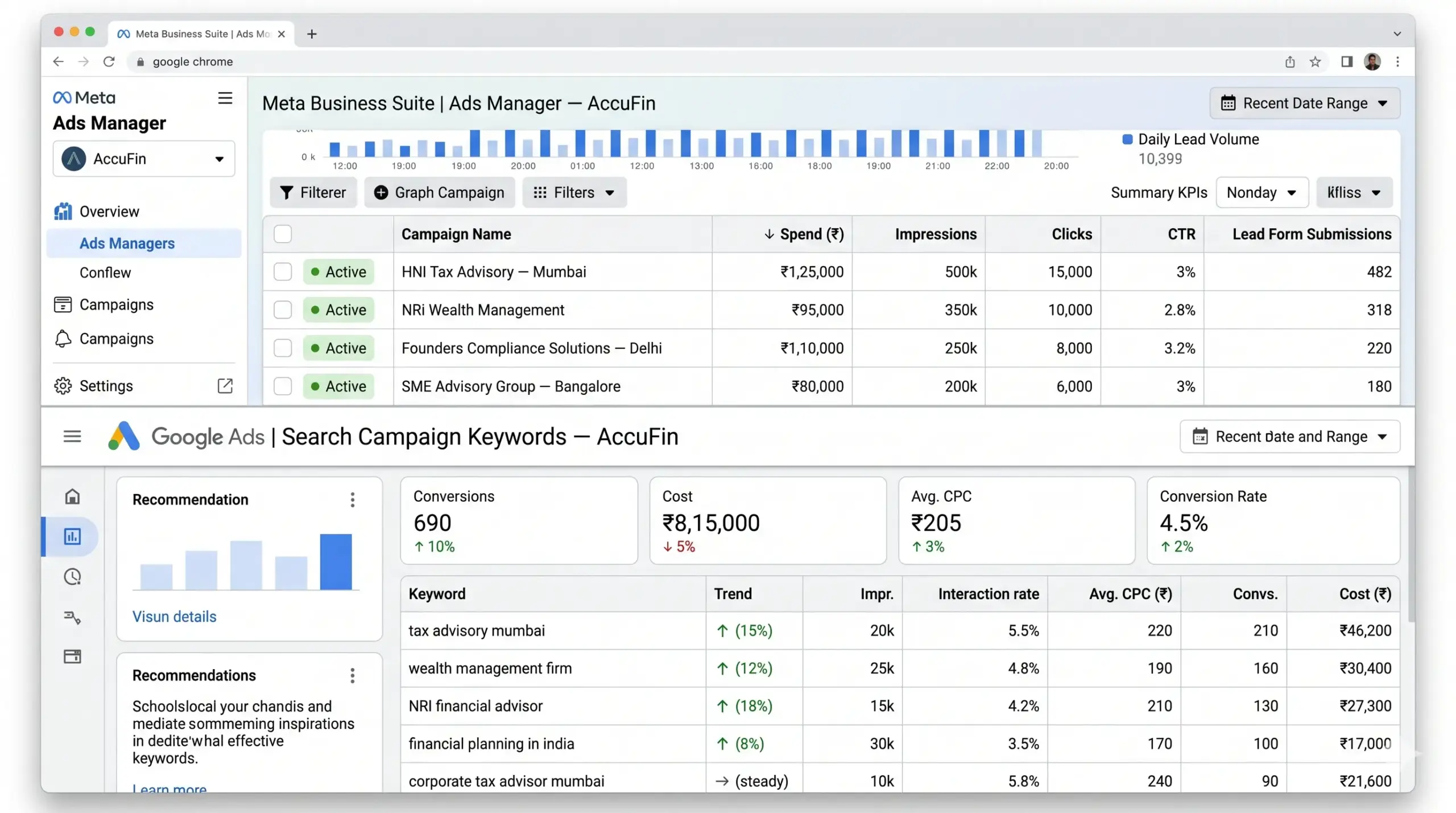The height and width of the screenshot is (813, 1456).
Task: Reload the page
Action: tap(109, 61)
